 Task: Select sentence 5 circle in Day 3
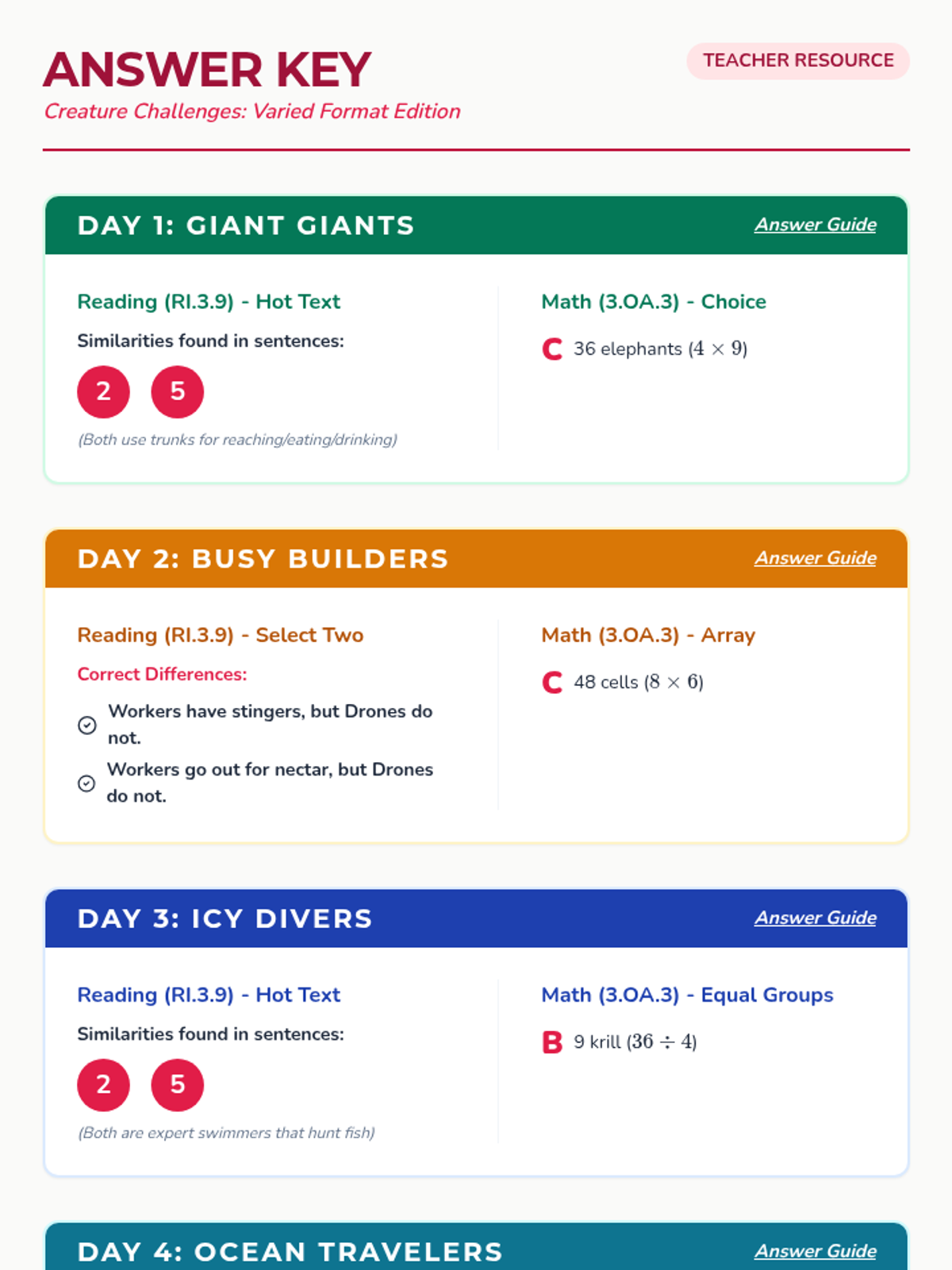tap(178, 1084)
